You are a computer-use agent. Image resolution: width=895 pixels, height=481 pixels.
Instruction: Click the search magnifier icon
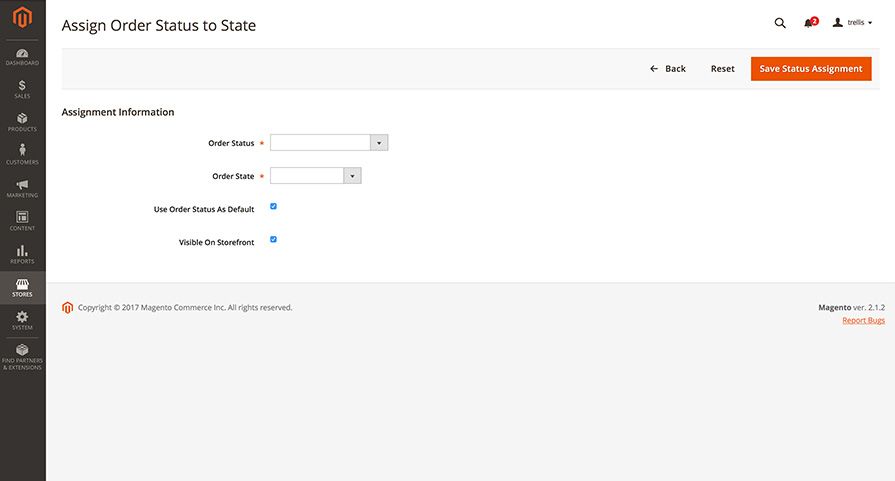pyautogui.click(x=780, y=23)
